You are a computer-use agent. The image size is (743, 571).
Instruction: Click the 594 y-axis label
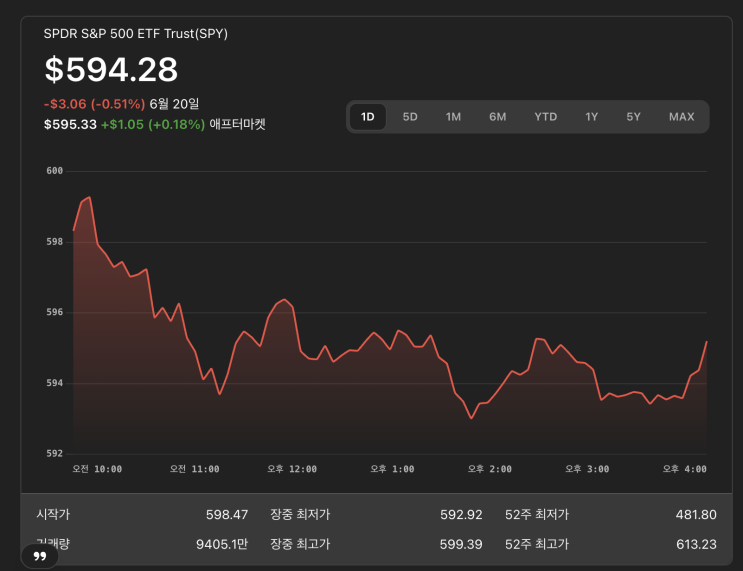(x=54, y=382)
